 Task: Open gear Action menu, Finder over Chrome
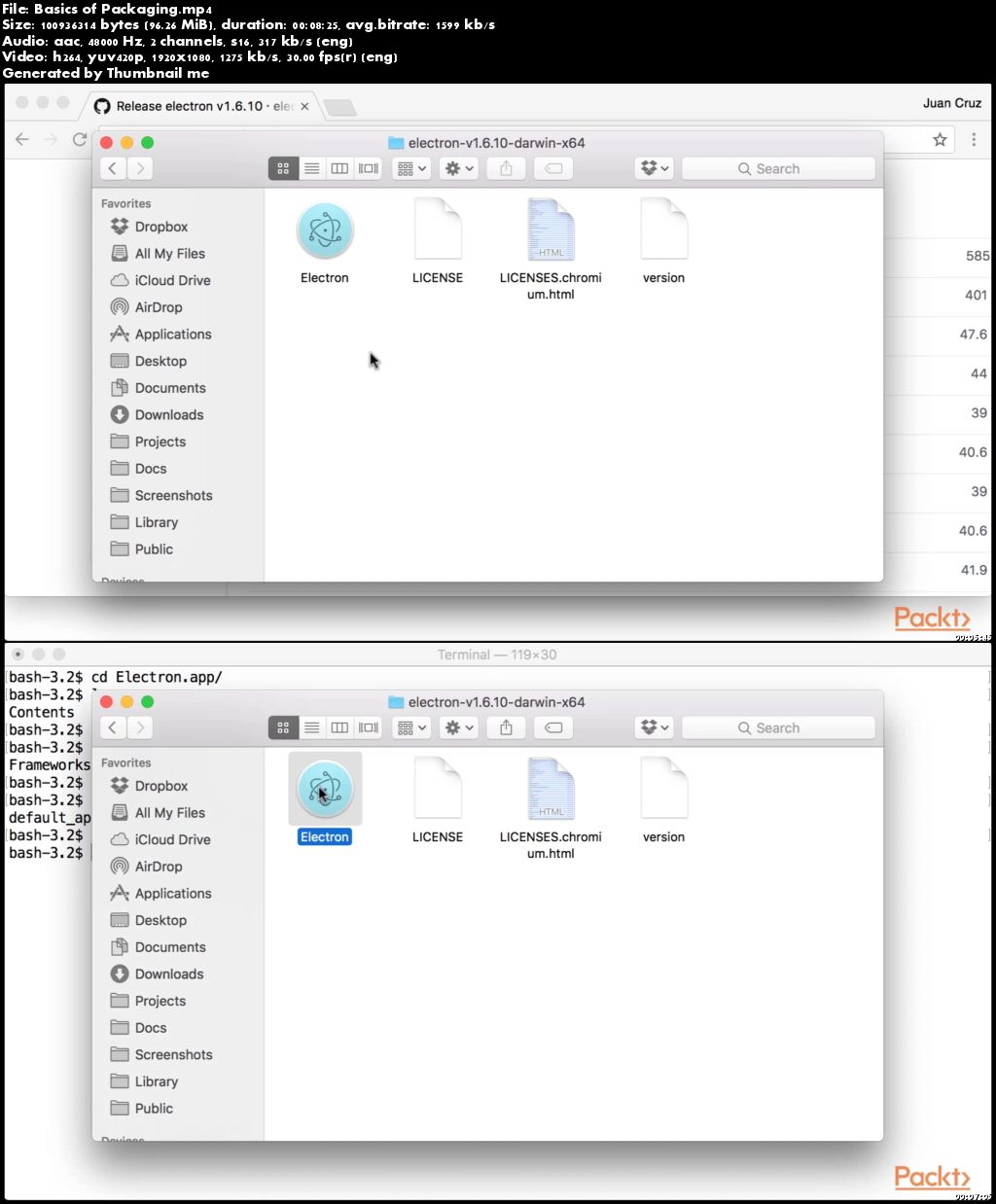pyautogui.click(x=458, y=168)
